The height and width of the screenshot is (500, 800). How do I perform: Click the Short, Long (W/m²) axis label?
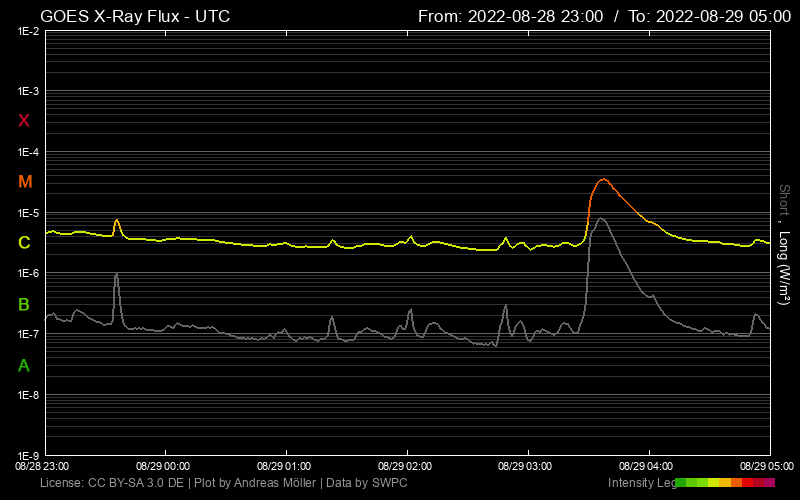pyautogui.click(x=785, y=244)
